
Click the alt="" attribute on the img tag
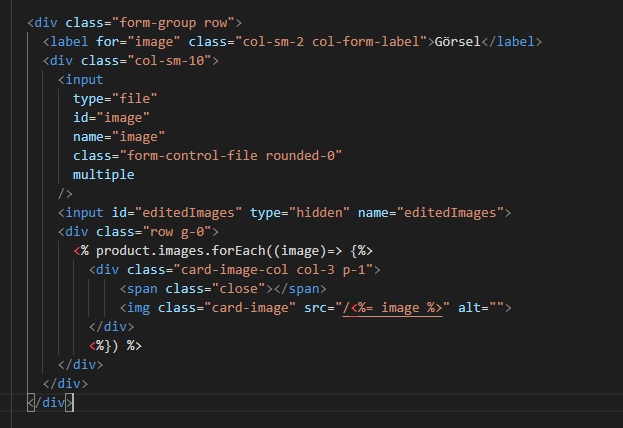[x=481, y=308]
